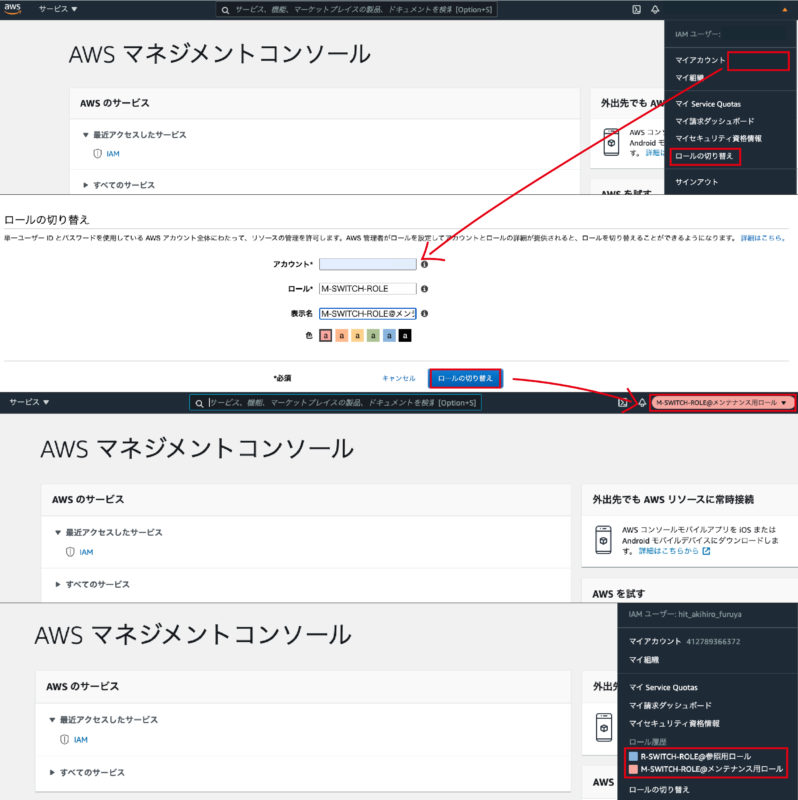Collapse 最近アクセスしたサービス under the M-SWITCH-ROLE badge console

coord(58,533)
